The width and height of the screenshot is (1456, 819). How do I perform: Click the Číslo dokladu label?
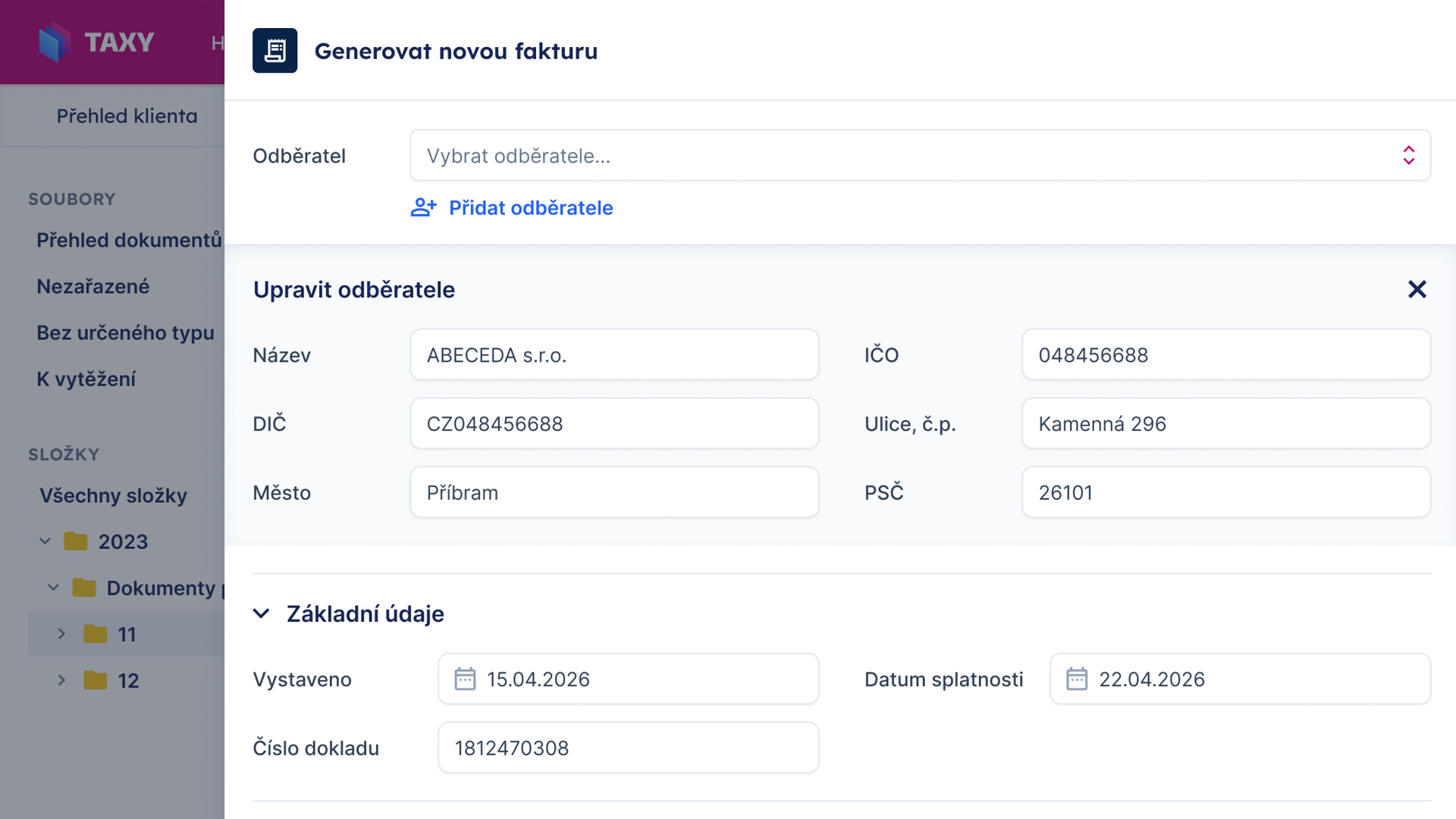coord(315,748)
